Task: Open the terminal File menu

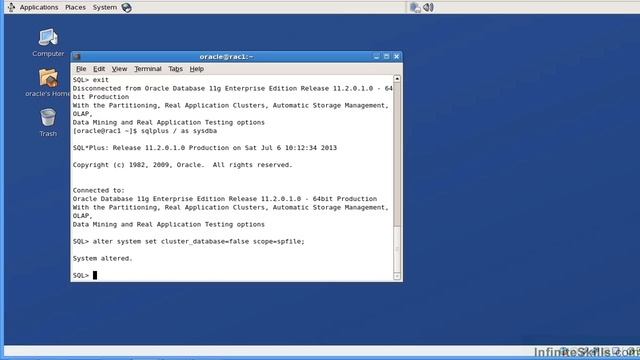Action: click(x=81, y=69)
